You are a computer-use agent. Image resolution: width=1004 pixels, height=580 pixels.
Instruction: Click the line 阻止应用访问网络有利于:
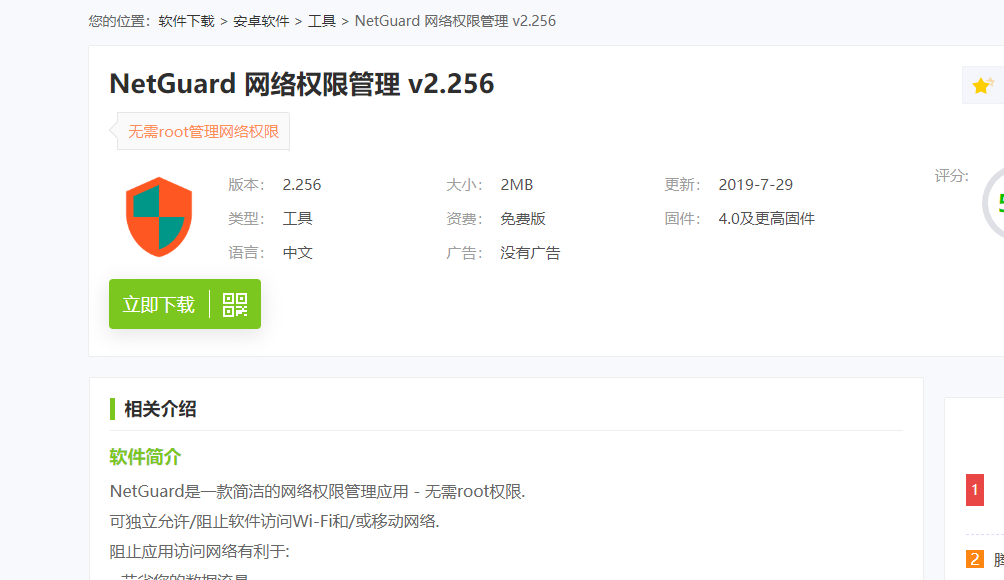199,551
